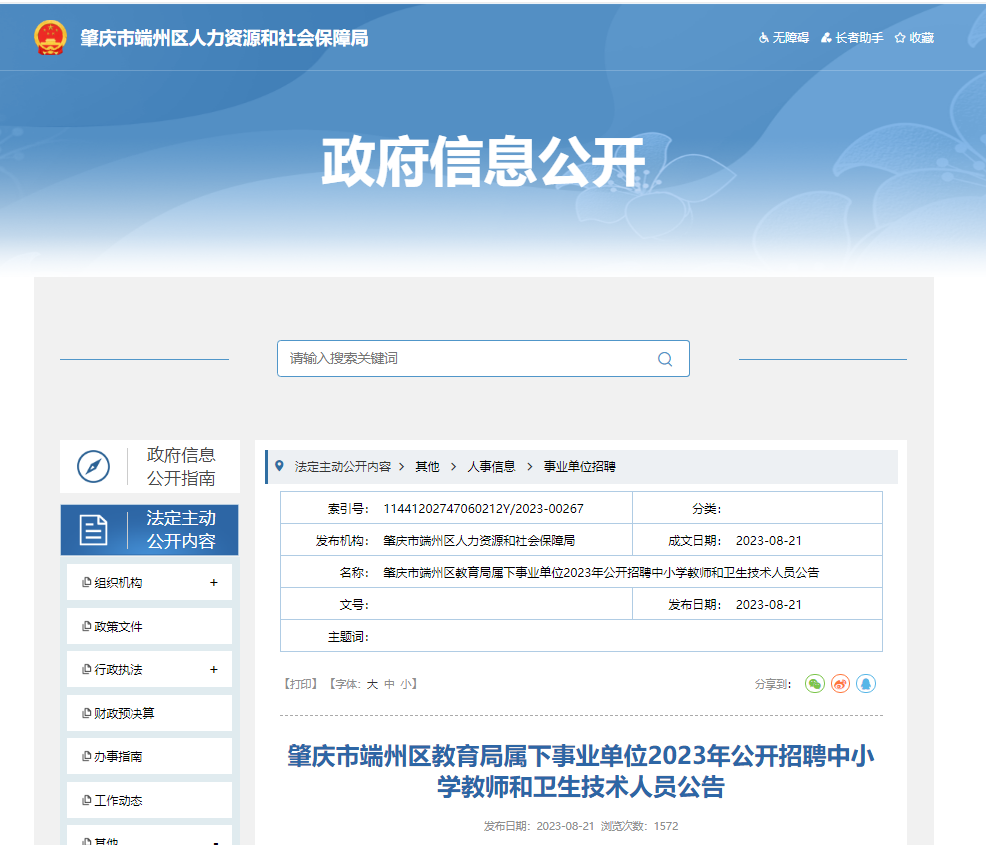This screenshot has height=845, width=986.
Task: Click 人事信息 in breadcrumb
Action: pos(491,467)
